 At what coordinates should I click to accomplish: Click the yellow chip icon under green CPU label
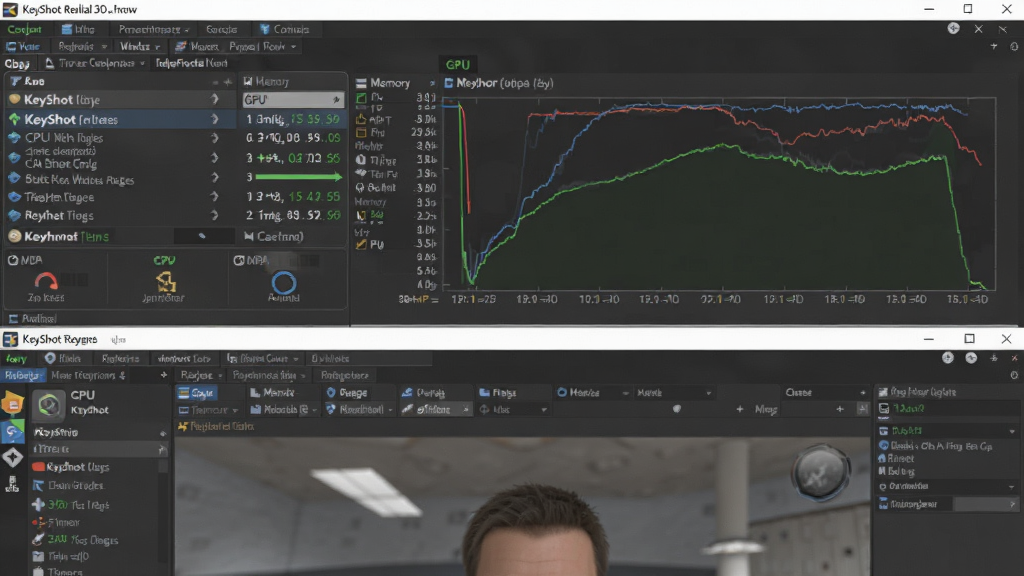coord(166,282)
